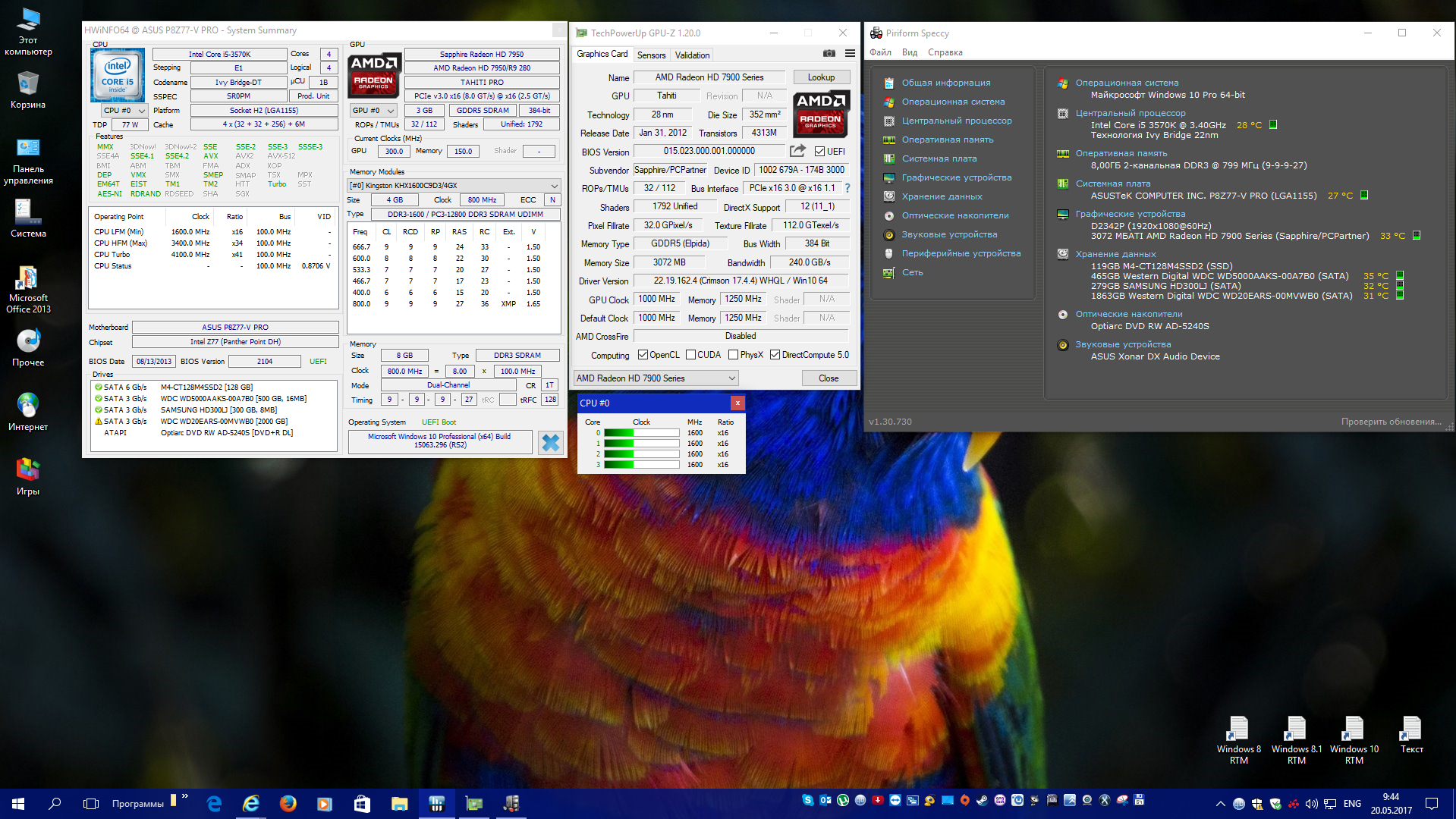Click Intel Core i5 logo in HWiNFO

click(118, 75)
